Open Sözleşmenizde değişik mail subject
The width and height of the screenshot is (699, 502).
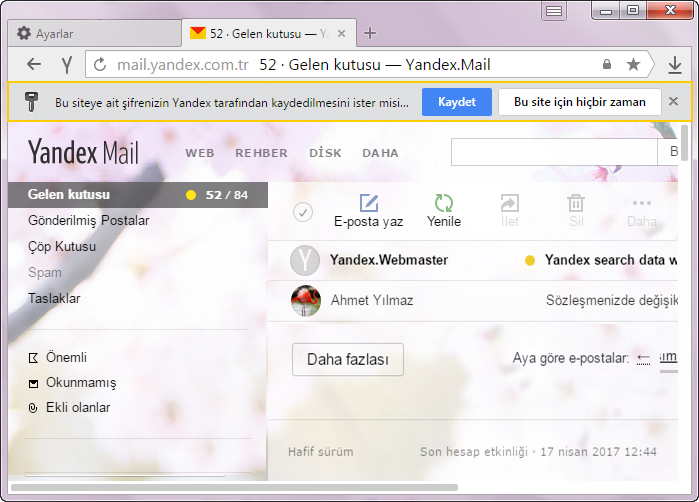tap(612, 300)
